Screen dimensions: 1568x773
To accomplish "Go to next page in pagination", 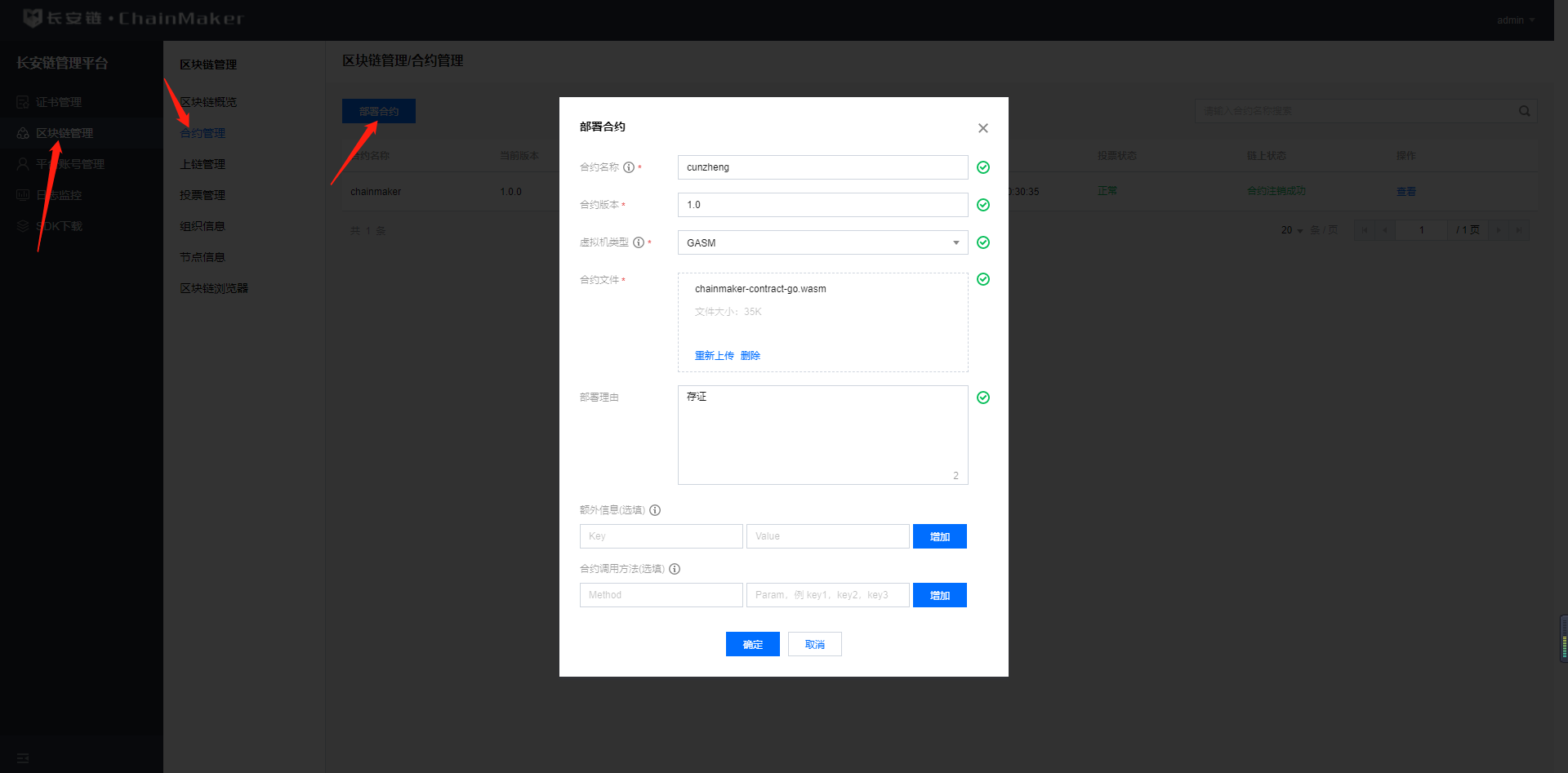I will 1499,230.
